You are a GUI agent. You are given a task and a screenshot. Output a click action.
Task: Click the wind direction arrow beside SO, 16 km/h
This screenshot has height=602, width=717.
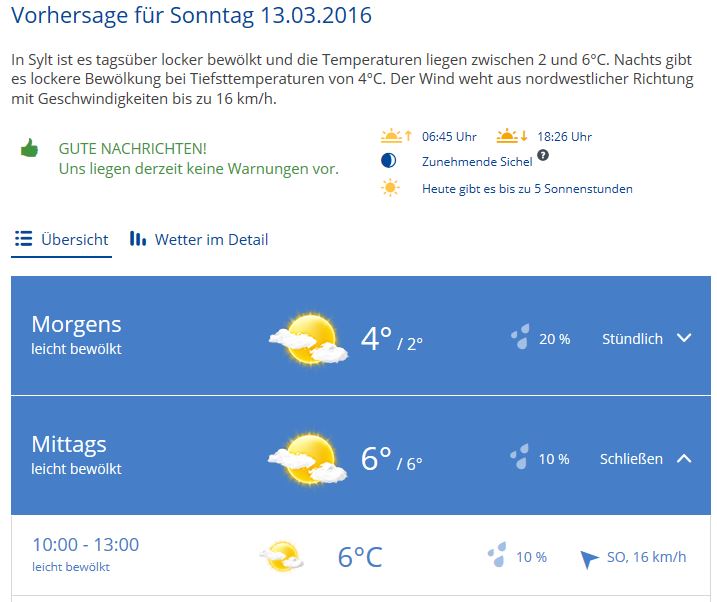(589, 558)
